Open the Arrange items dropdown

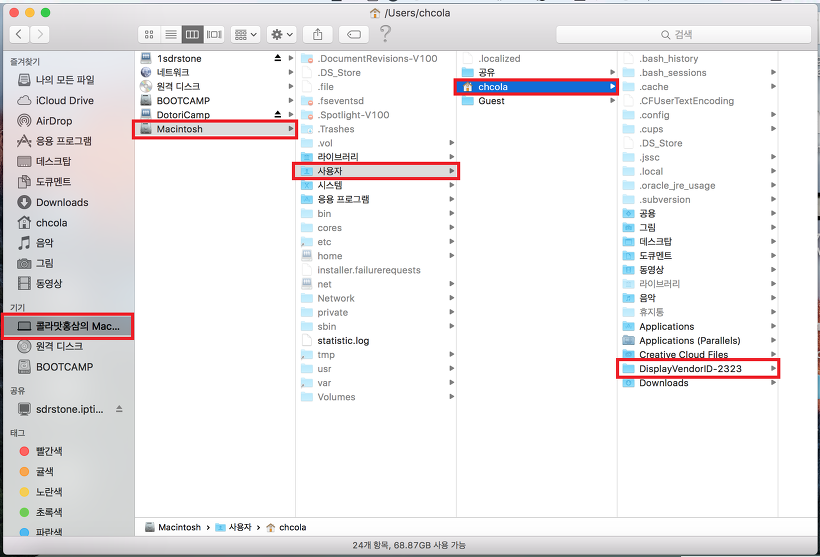pyautogui.click(x=245, y=34)
